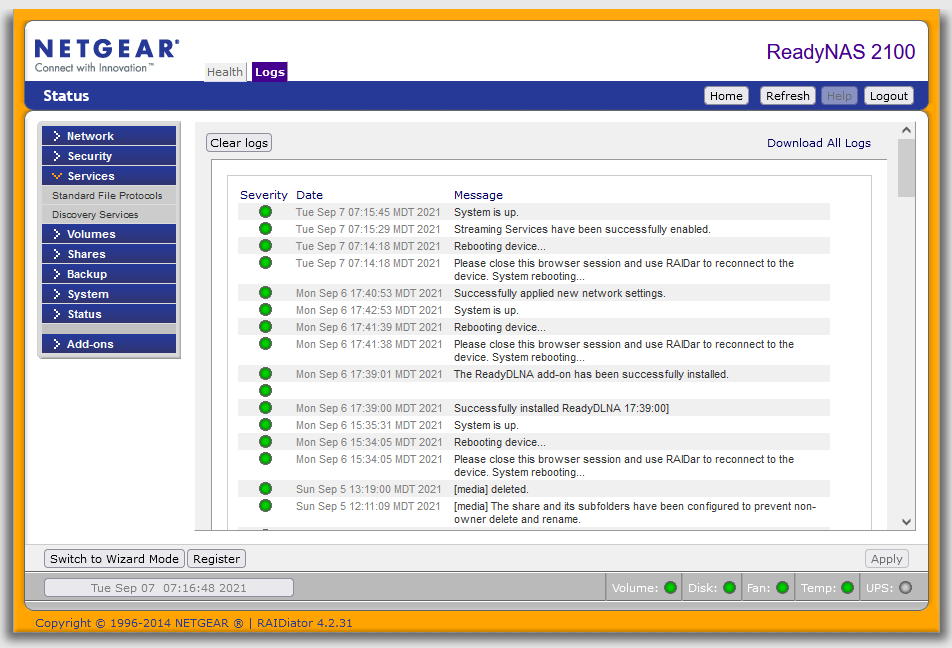This screenshot has width=952, height=648.
Task: Collapse the Services sidebar section
Action: (109, 176)
